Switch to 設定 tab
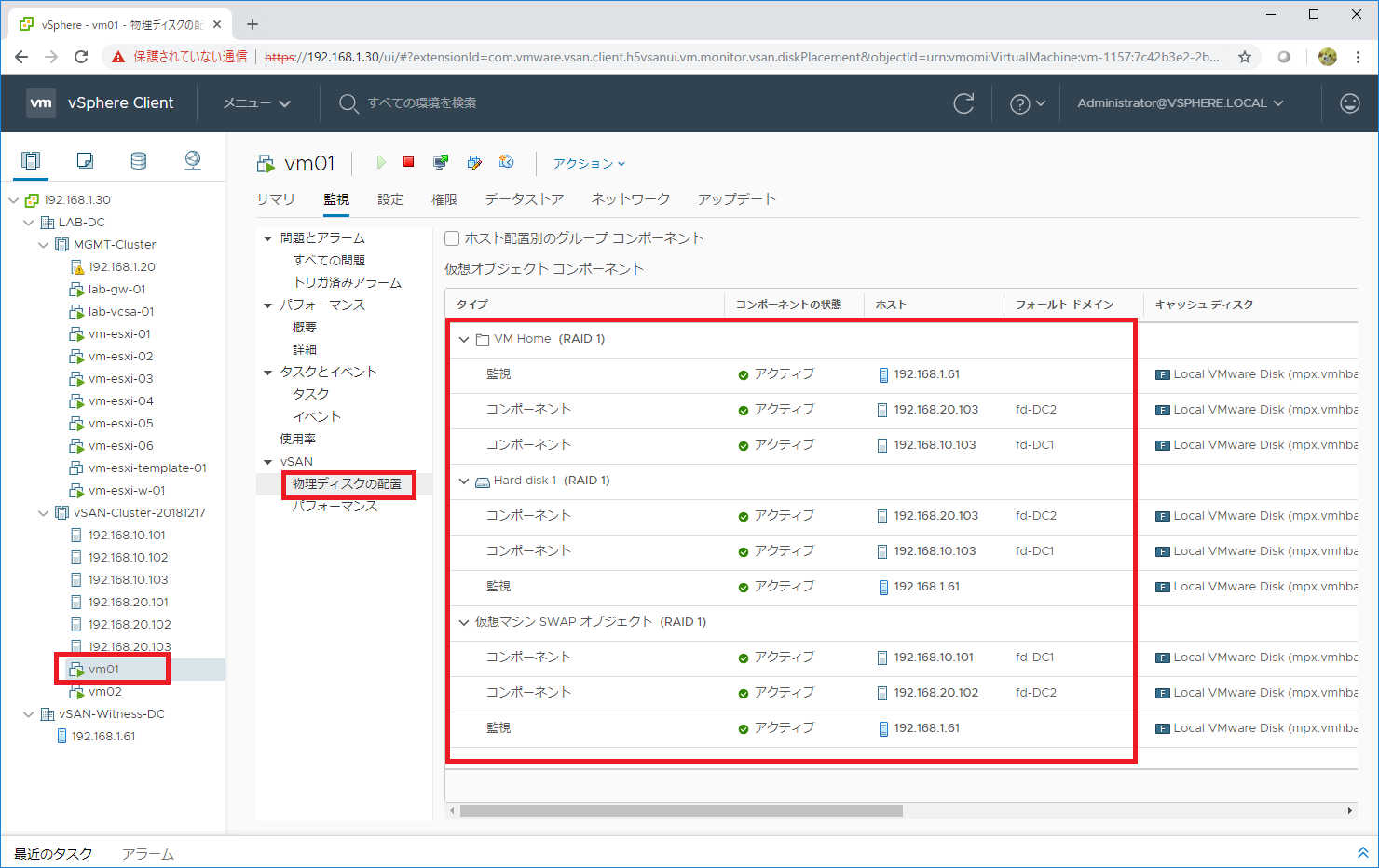The image size is (1379, 868). 390,199
